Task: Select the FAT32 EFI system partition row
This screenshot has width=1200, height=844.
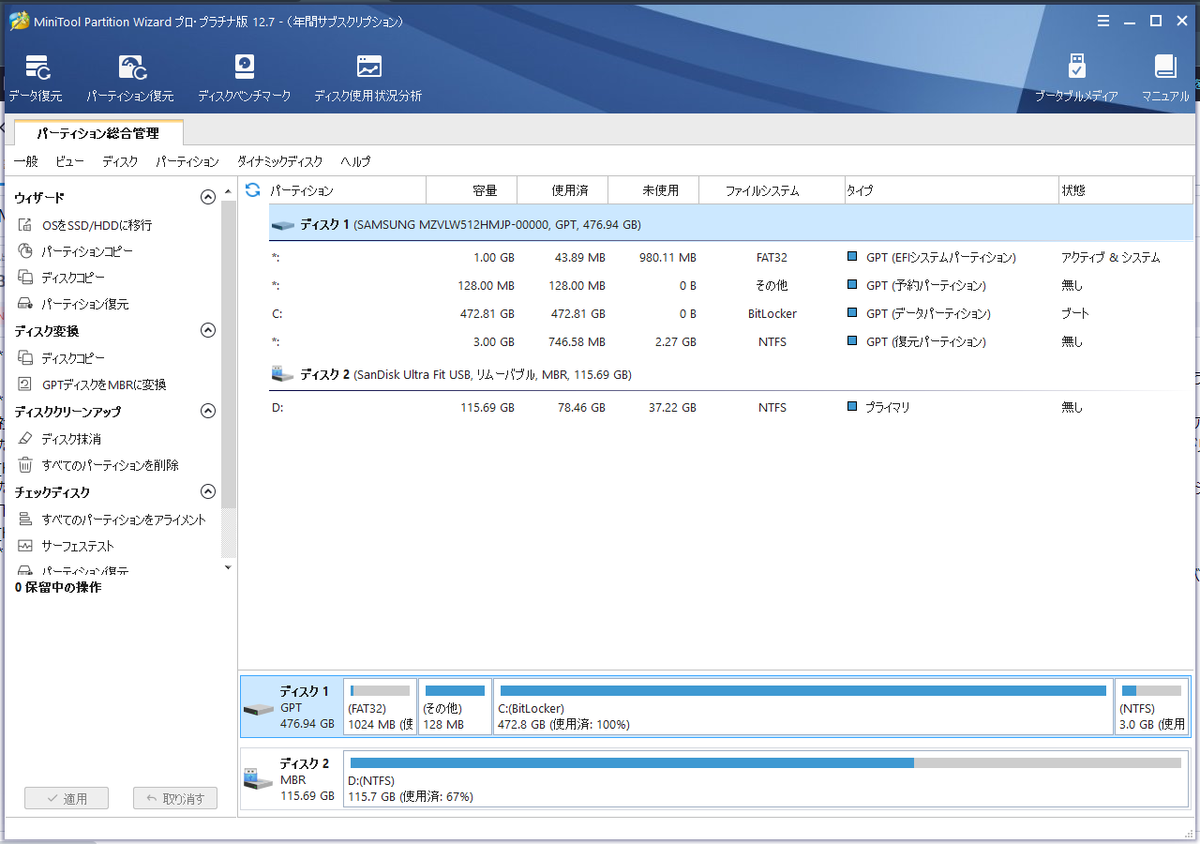Action: (731, 257)
